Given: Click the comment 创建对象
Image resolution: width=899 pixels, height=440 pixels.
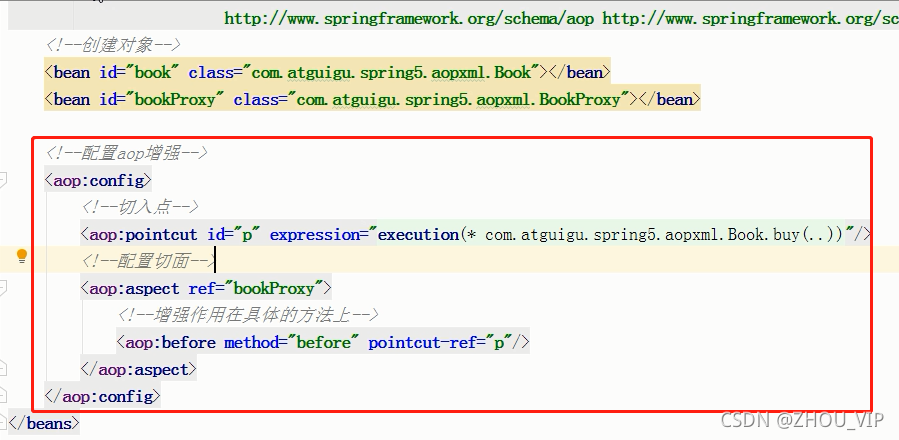Looking at the screenshot, I should coord(113,45).
